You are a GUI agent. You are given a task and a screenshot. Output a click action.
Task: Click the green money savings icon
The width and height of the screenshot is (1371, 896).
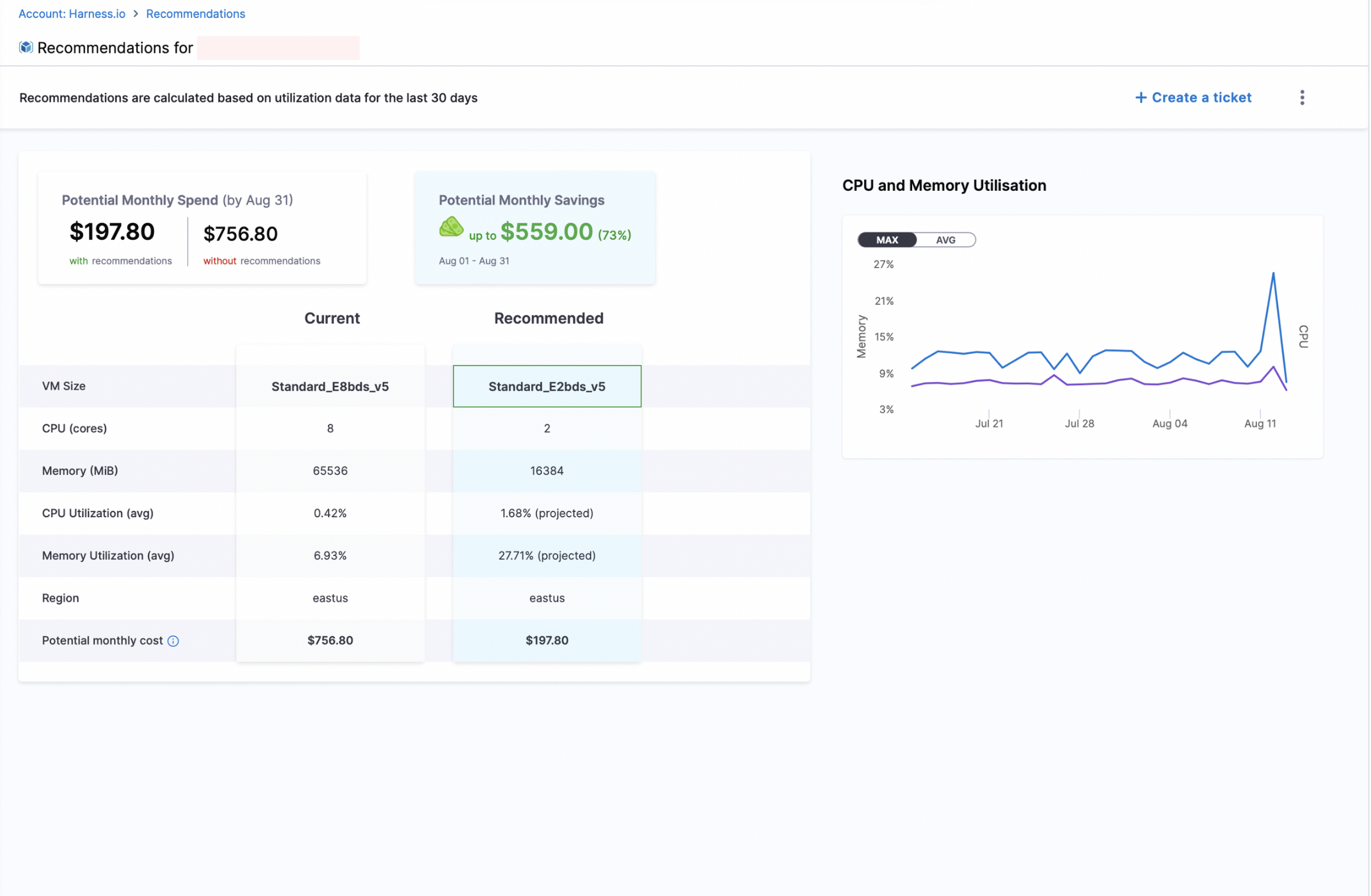(x=451, y=227)
